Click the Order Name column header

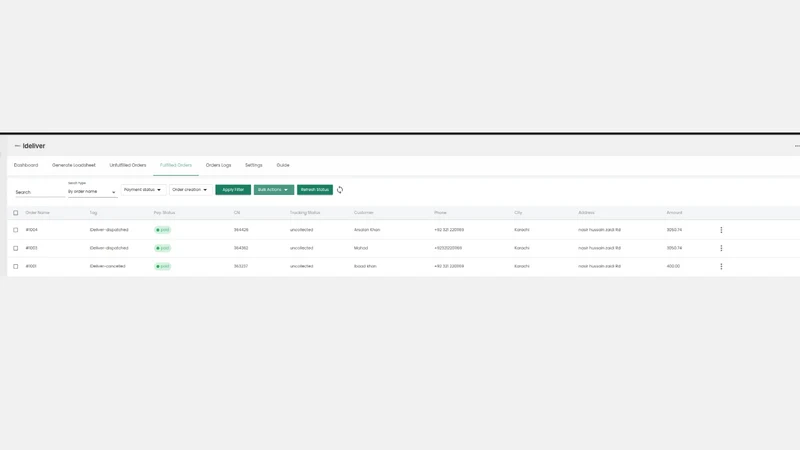click(x=38, y=213)
